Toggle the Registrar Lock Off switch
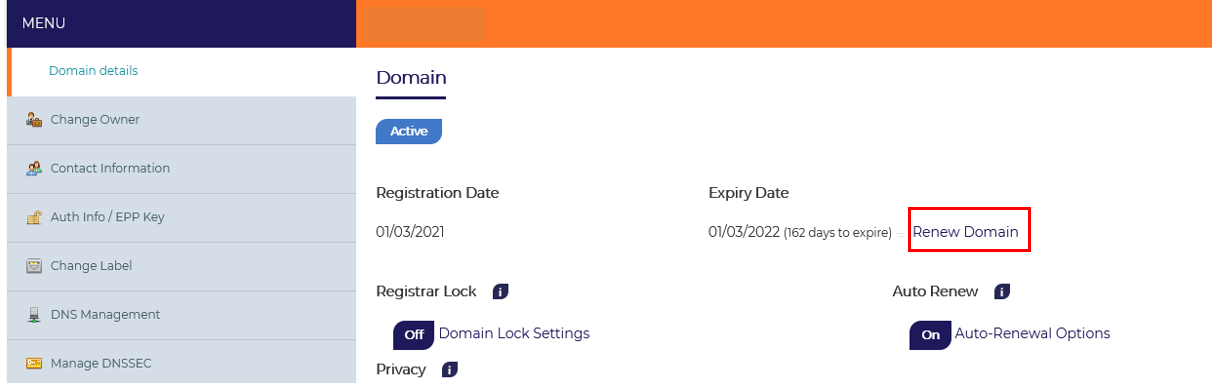The width and height of the screenshot is (1212, 383). tap(413, 335)
